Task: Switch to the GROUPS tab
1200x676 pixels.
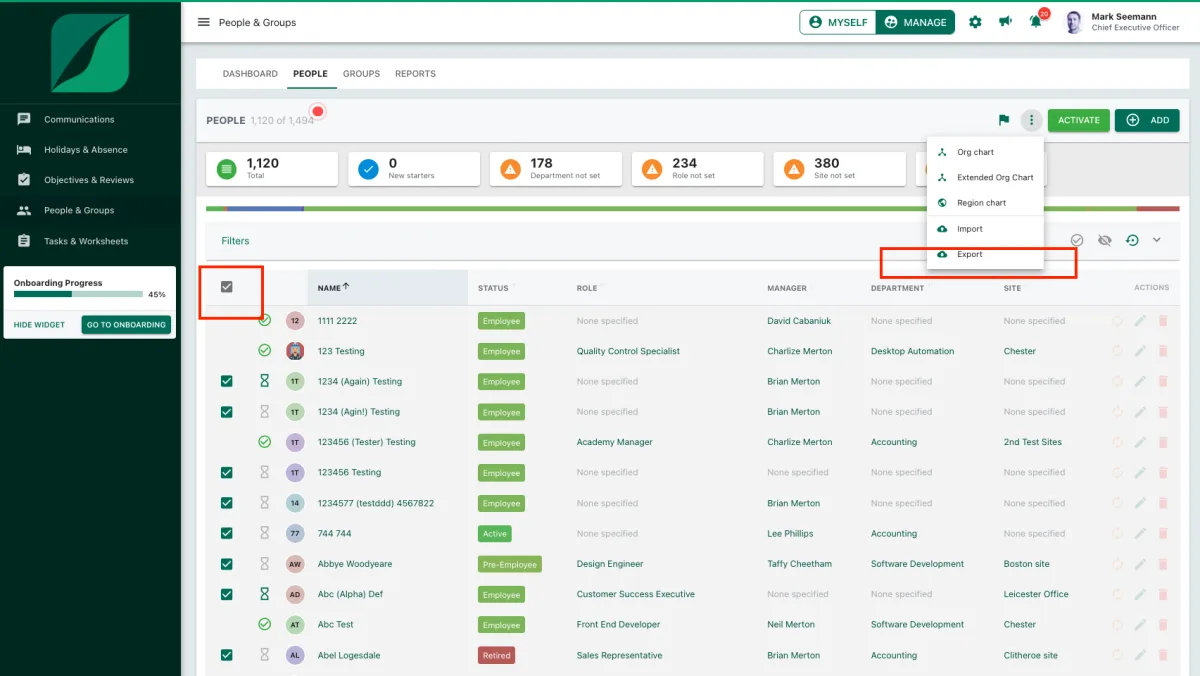Action: [361, 74]
